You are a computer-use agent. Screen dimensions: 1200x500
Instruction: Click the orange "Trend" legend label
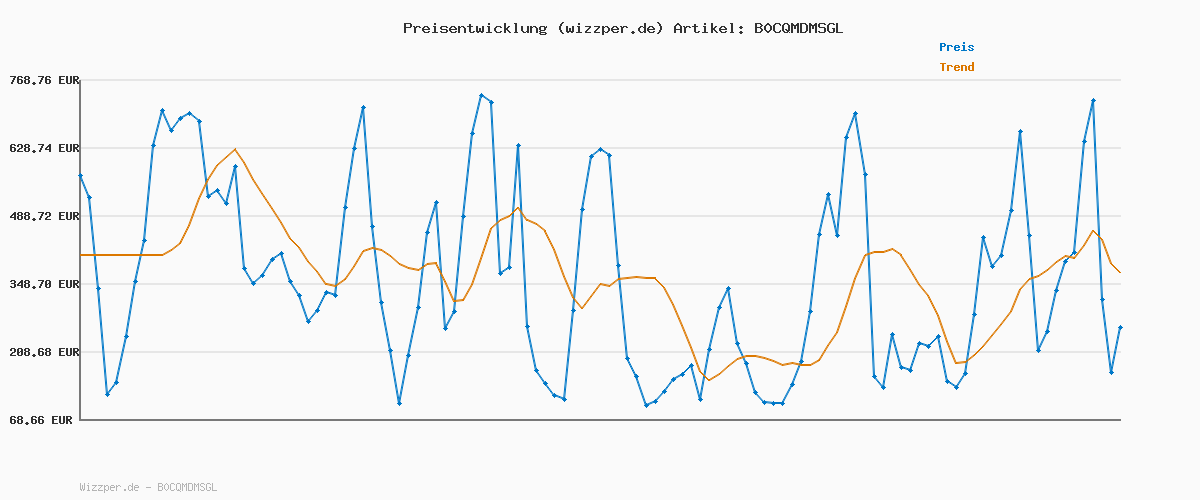click(x=956, y=67)
